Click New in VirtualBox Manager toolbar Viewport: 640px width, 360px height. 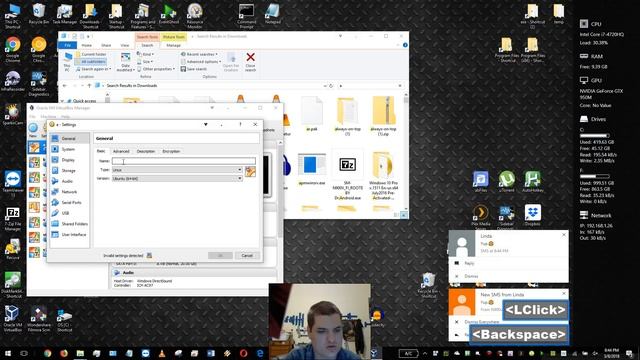[33, 130]
